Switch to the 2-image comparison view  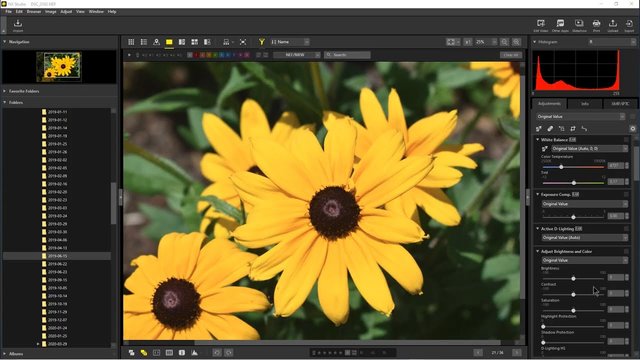coord(182,42)
